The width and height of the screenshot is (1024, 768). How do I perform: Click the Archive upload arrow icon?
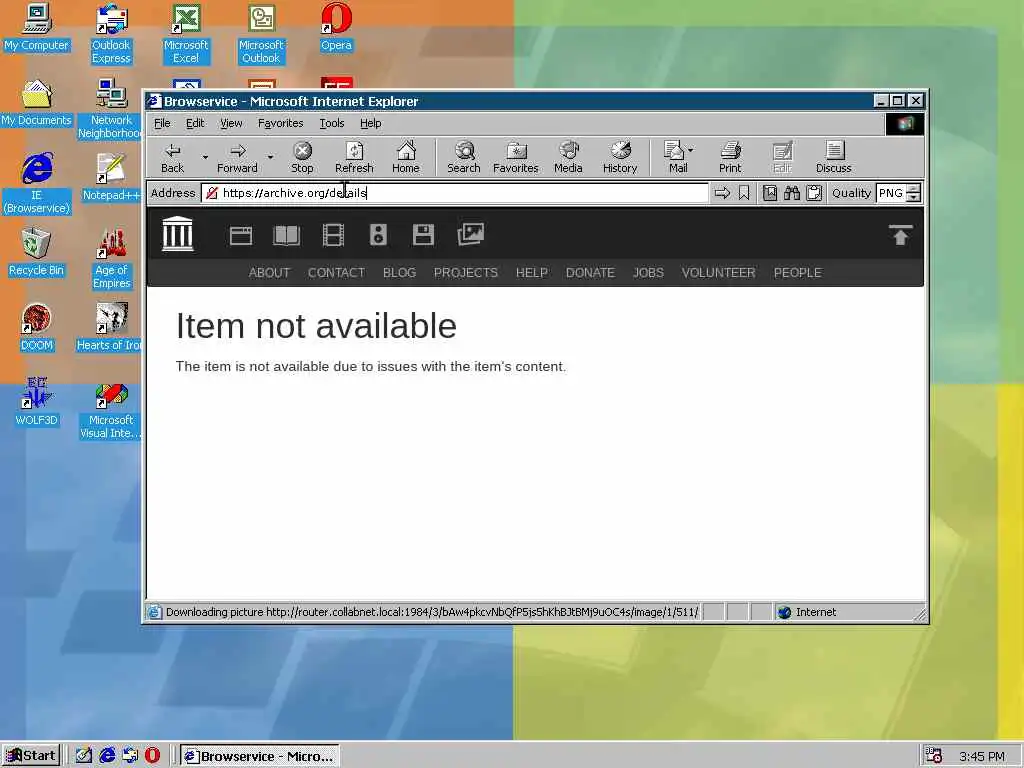coord(900,235)
